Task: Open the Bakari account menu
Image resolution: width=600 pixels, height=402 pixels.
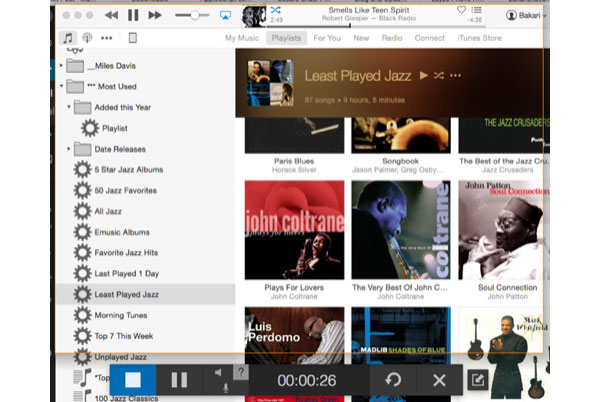Action: point(526,15)
